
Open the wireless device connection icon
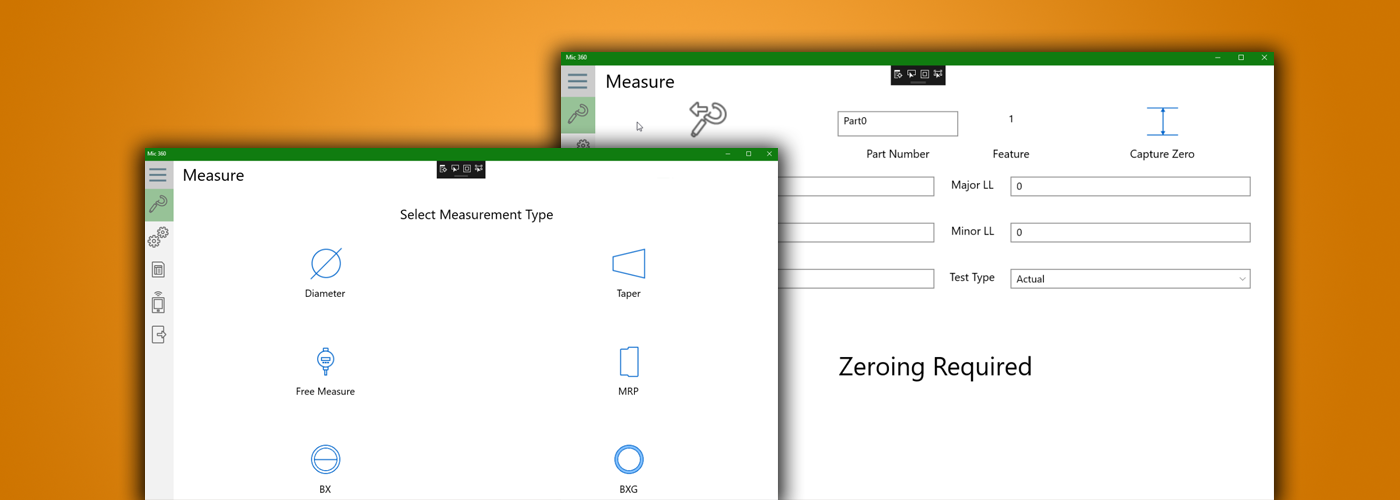click(158, 302)
